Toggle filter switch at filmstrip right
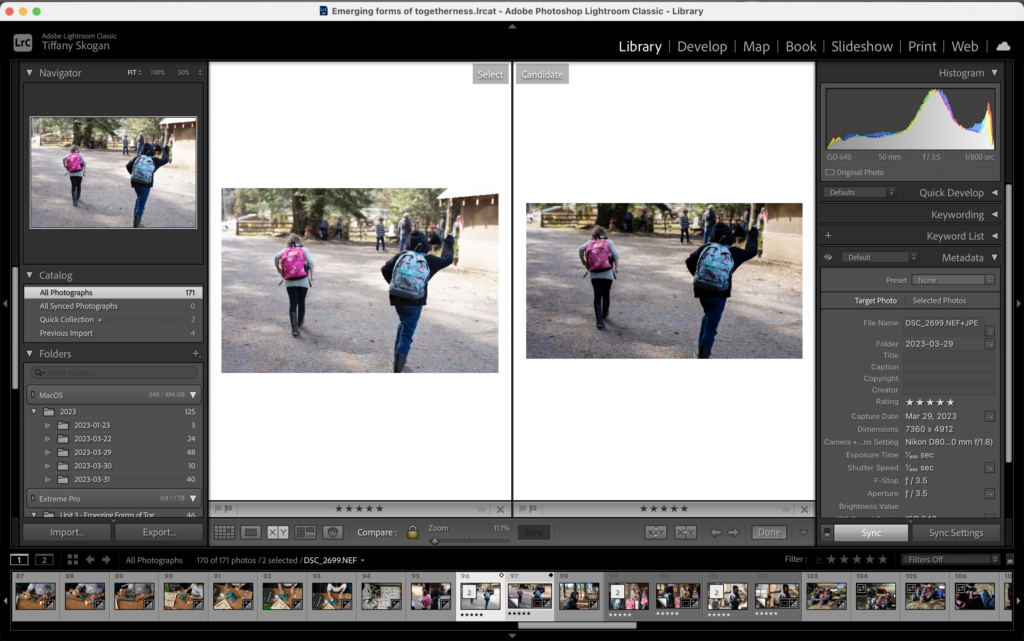This screenshot has height=641, width=1024. (x=1010, y=559)
